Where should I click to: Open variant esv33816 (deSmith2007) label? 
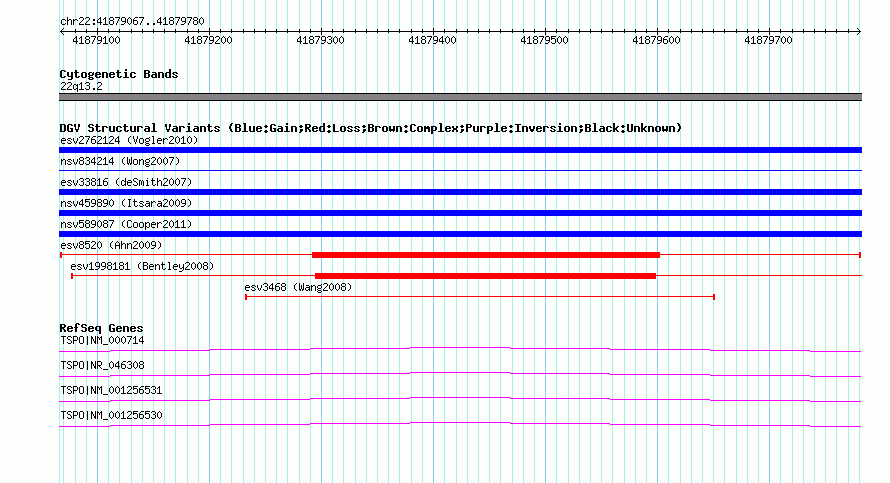pyautogui.click(x=126, y=182)
